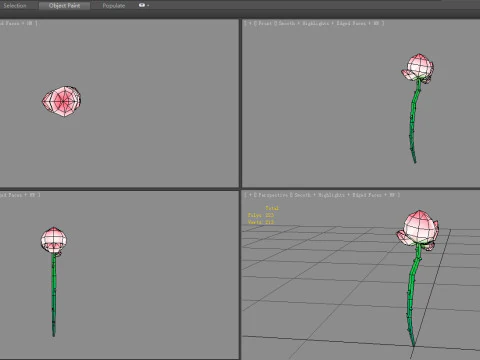The height and width of the screenshot is (360, 480).
Task: Open the Object Paint ribbon tab
Action: click(x=64, y=6)
